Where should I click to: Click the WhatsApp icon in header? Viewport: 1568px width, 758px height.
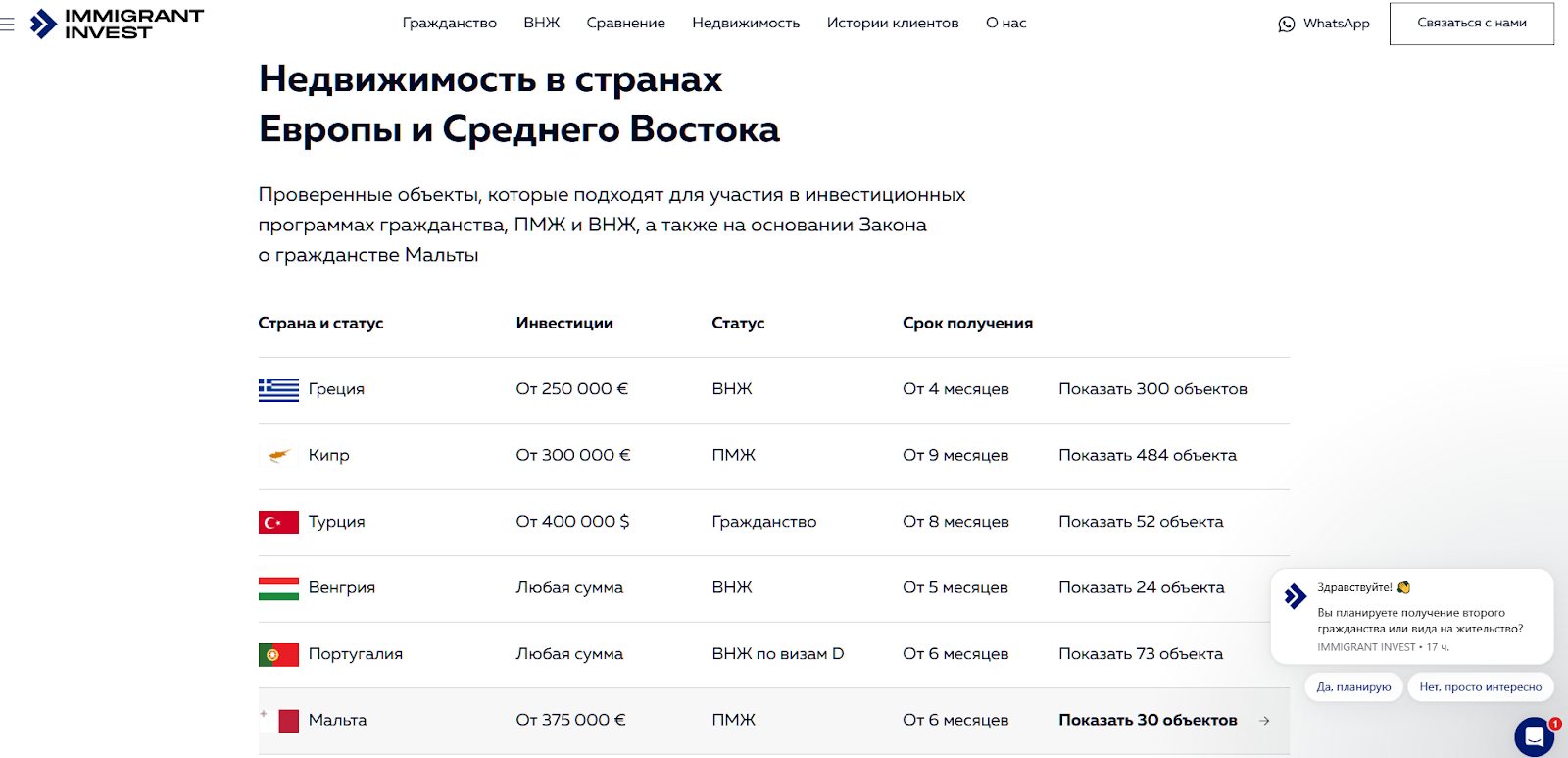click(1287, 24)
